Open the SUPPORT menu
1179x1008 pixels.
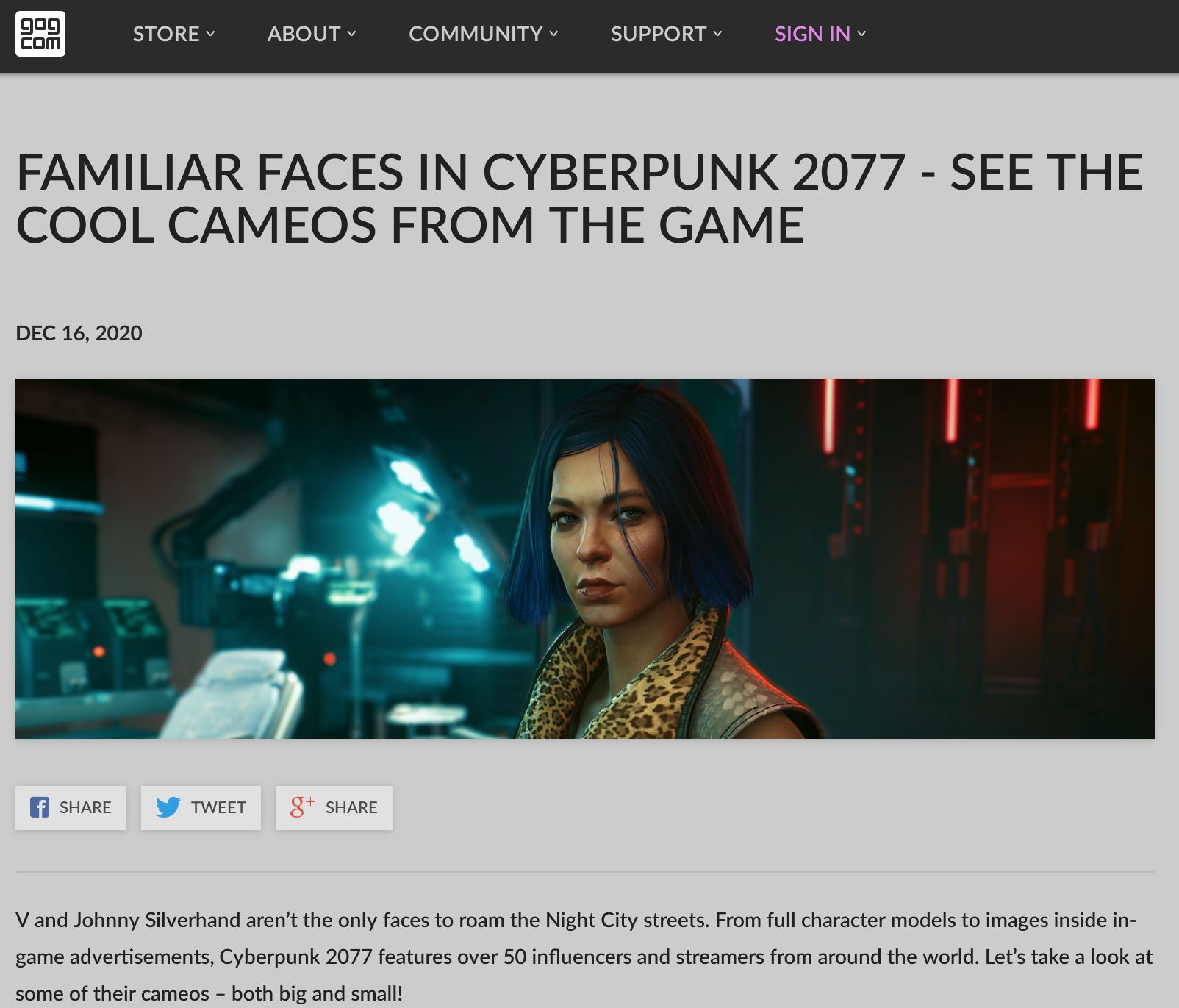point(667,34)
